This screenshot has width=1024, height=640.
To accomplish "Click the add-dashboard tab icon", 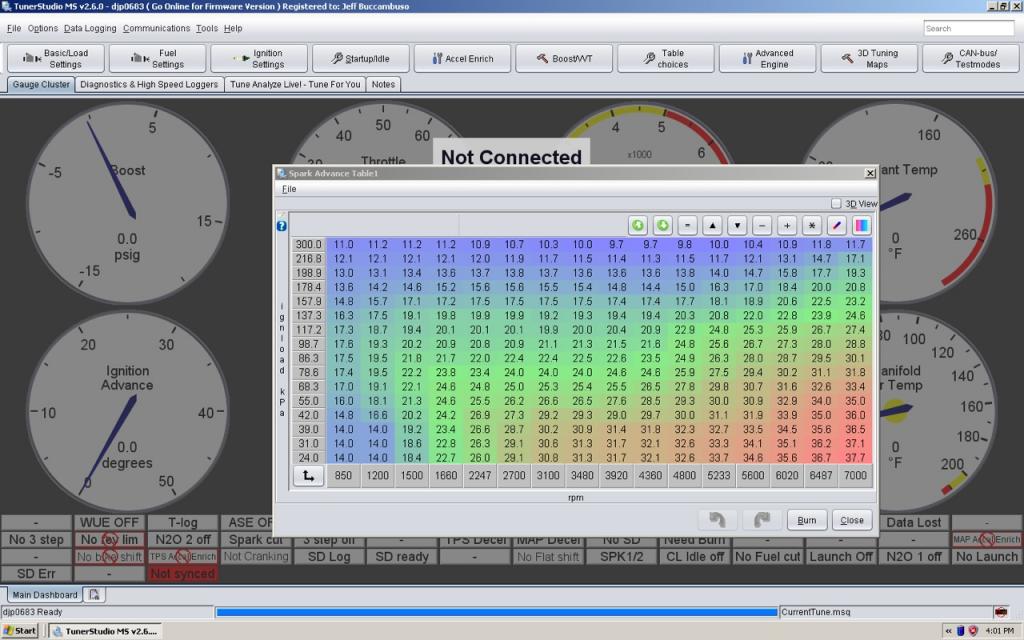I will [93, 595].
